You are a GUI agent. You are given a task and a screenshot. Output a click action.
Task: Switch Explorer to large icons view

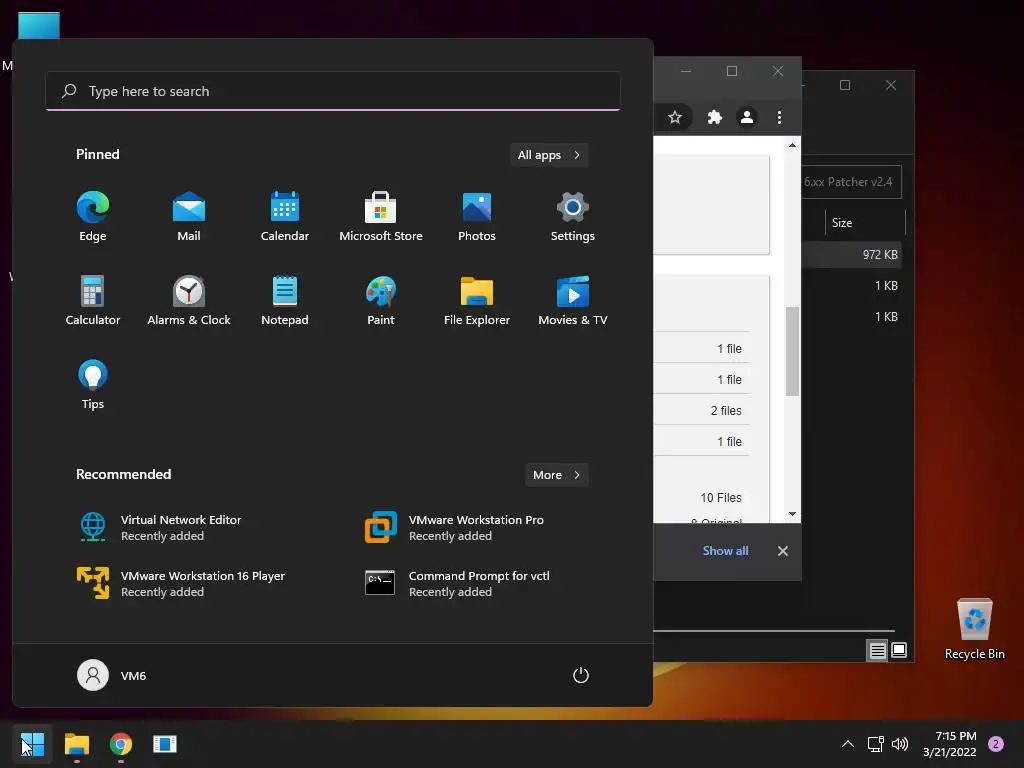tap(899, 650)
